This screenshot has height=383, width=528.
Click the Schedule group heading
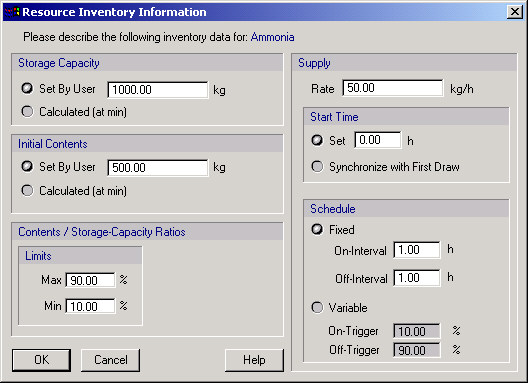tap(333, 209)
